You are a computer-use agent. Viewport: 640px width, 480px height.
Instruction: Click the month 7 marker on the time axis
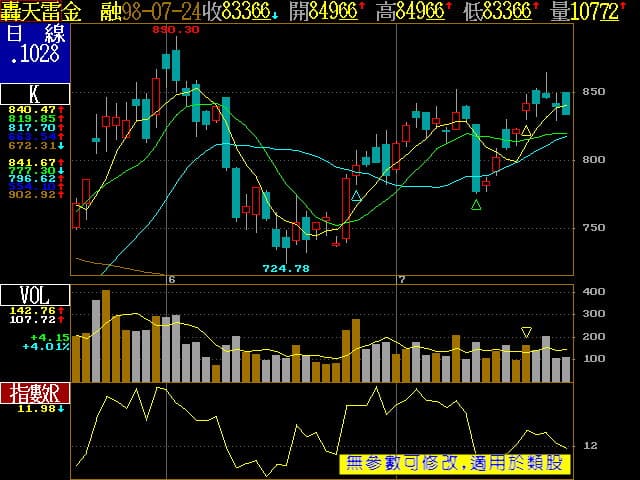click(x=401, y=279)
